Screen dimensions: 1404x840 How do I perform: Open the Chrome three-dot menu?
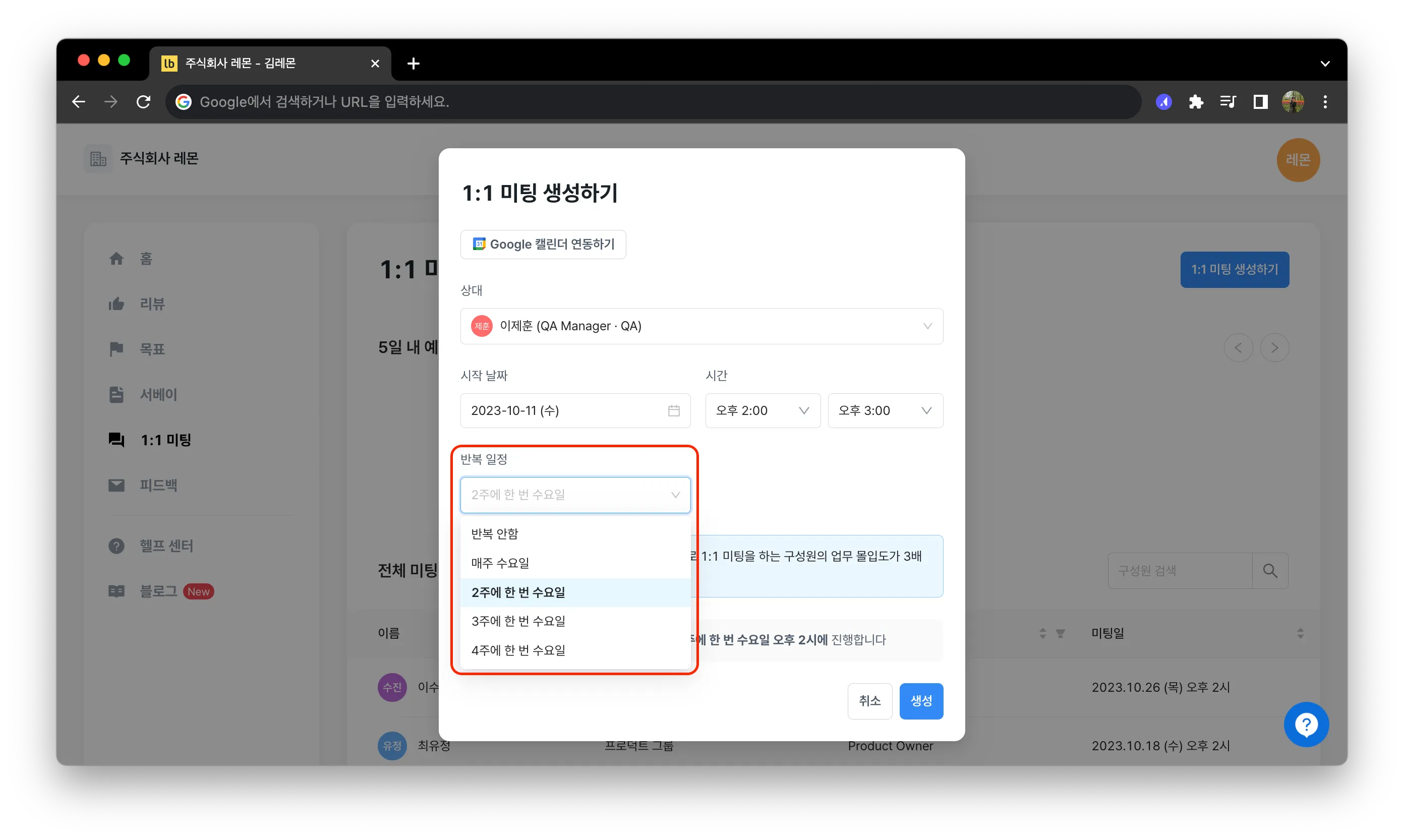click(1325, 102)
